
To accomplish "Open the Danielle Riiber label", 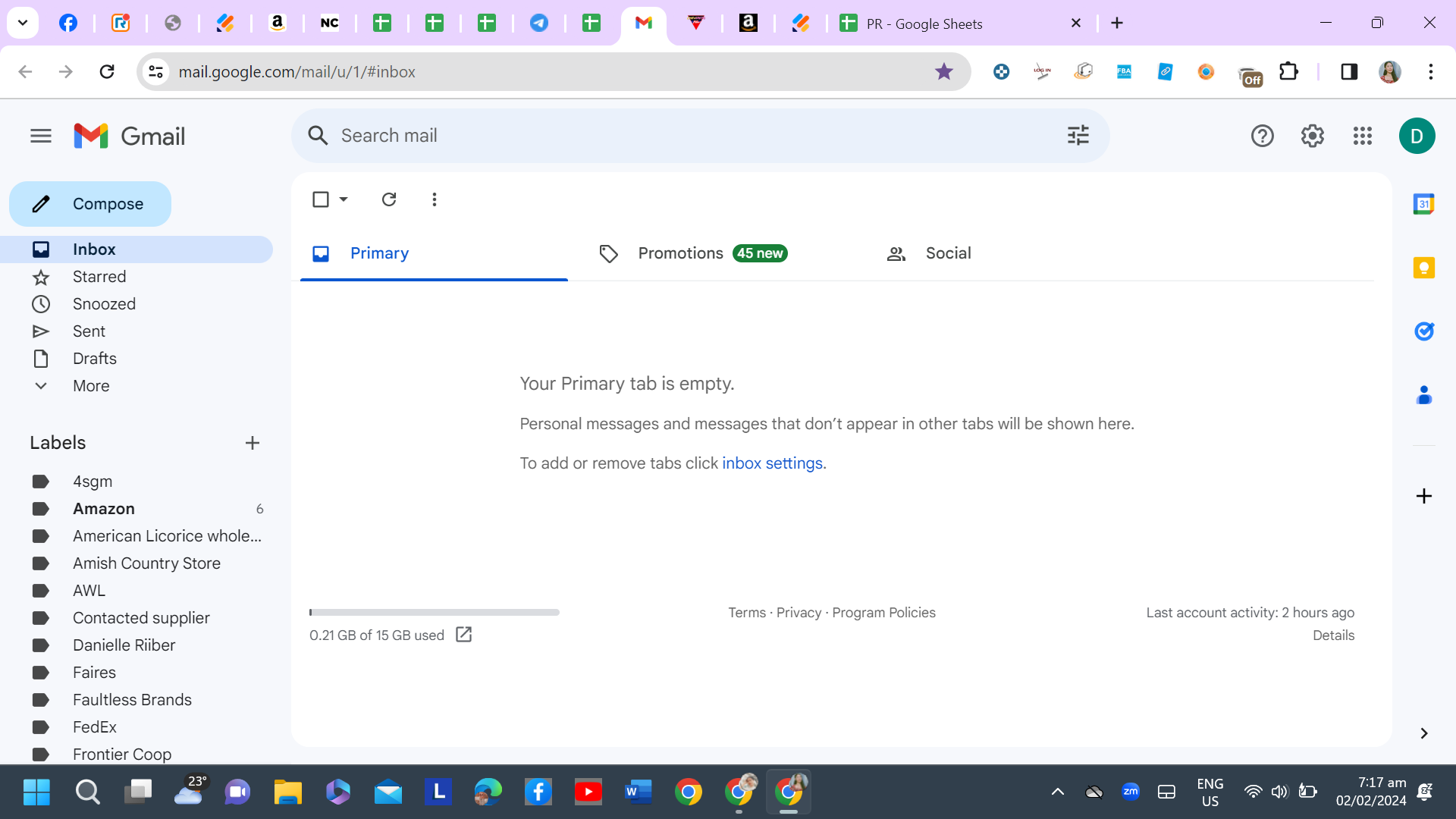I will (136, 645).
